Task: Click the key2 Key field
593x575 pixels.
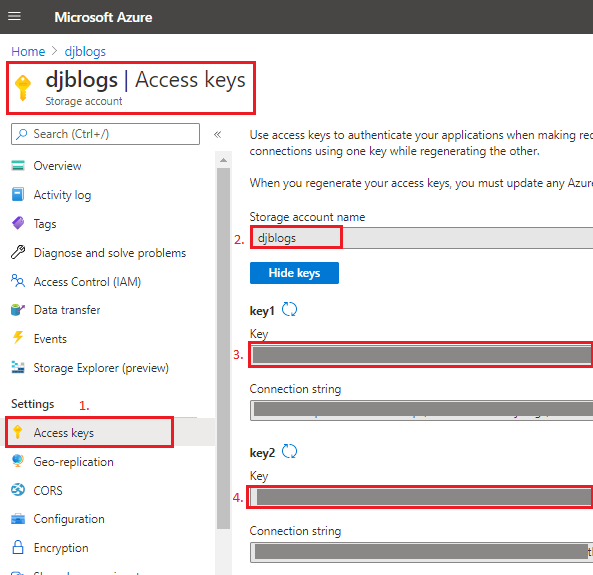Action: 421,497
